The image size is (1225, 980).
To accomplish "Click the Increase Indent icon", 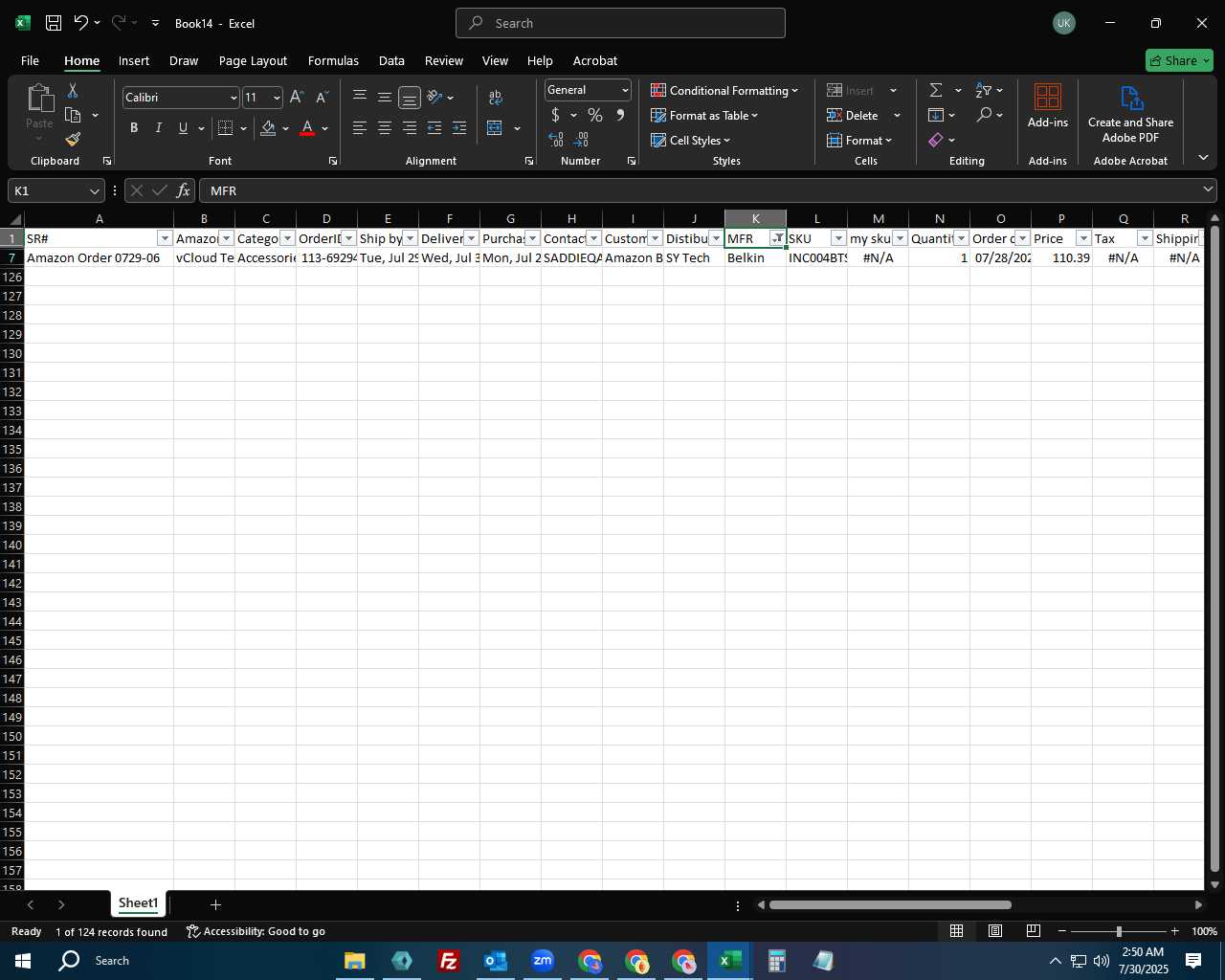I will coord(459,127).
